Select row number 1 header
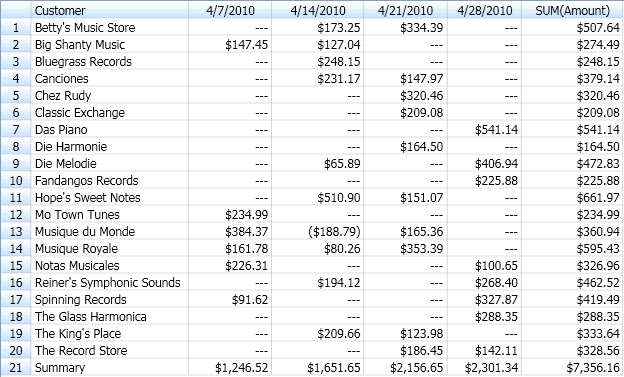The height and width of the screenshot is (377, 624). pyautogui.click(x=16, y=27)
